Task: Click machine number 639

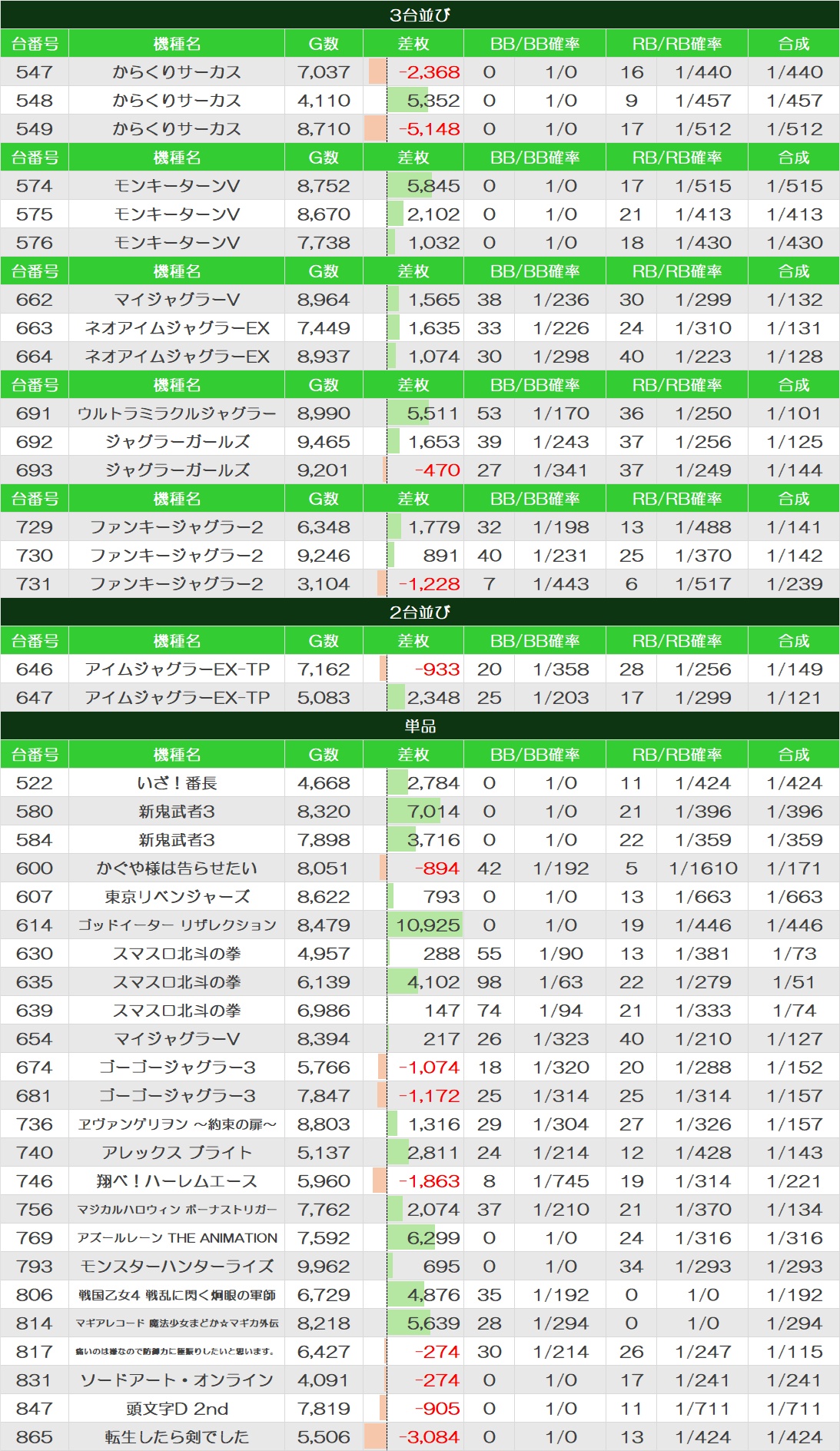Action: [35, 1011]
